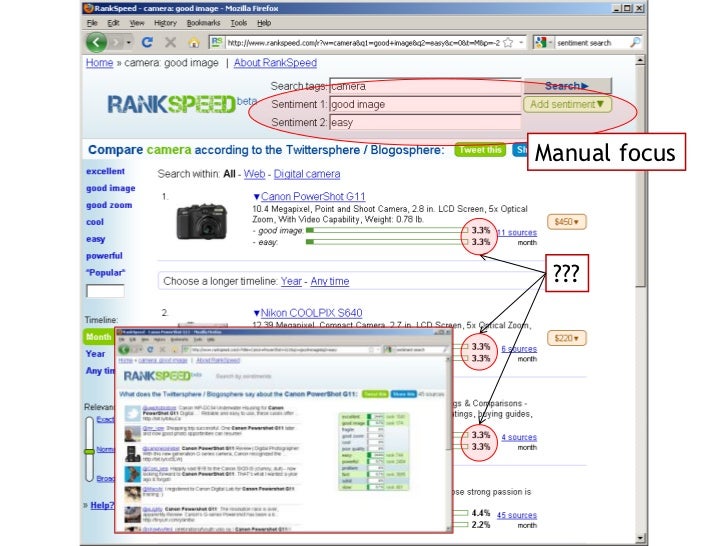This screenshot has height=546, width=728.
Task: Click the page vertical scrollbar thumb
Action: click(641, 176)
